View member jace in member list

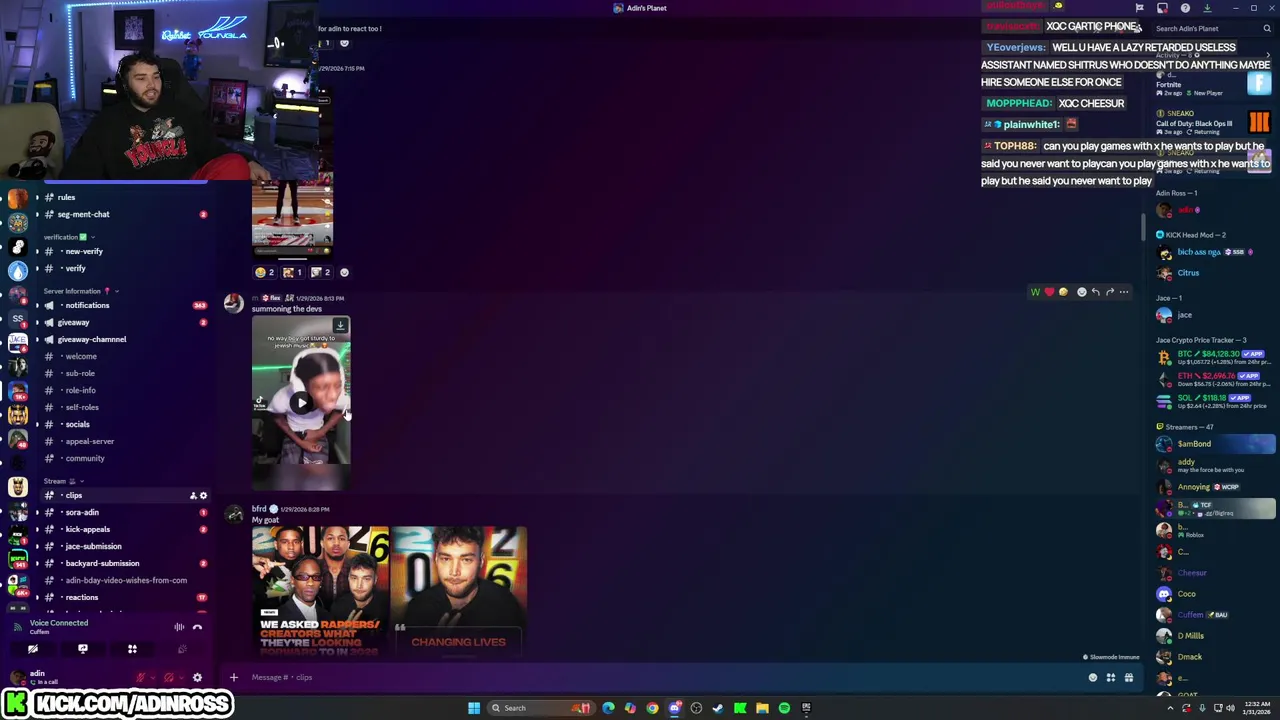1215,315
